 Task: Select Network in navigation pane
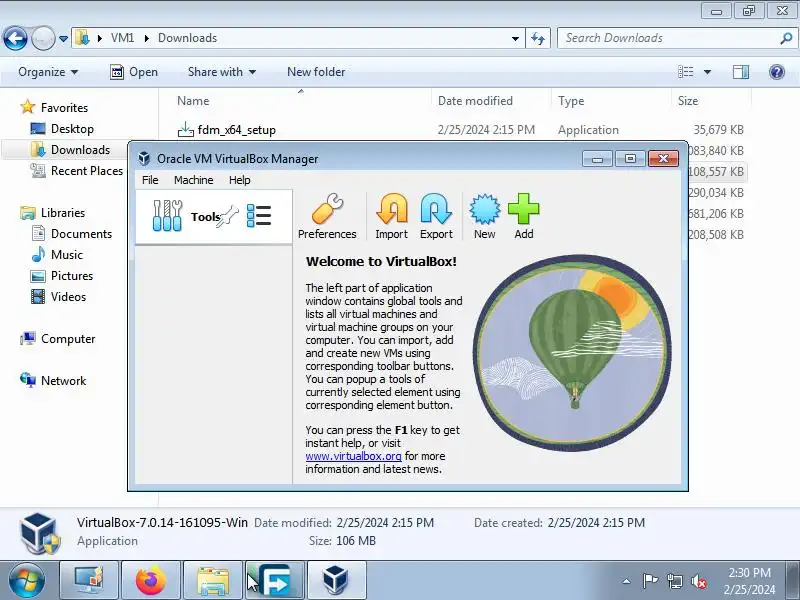point(63,381)
